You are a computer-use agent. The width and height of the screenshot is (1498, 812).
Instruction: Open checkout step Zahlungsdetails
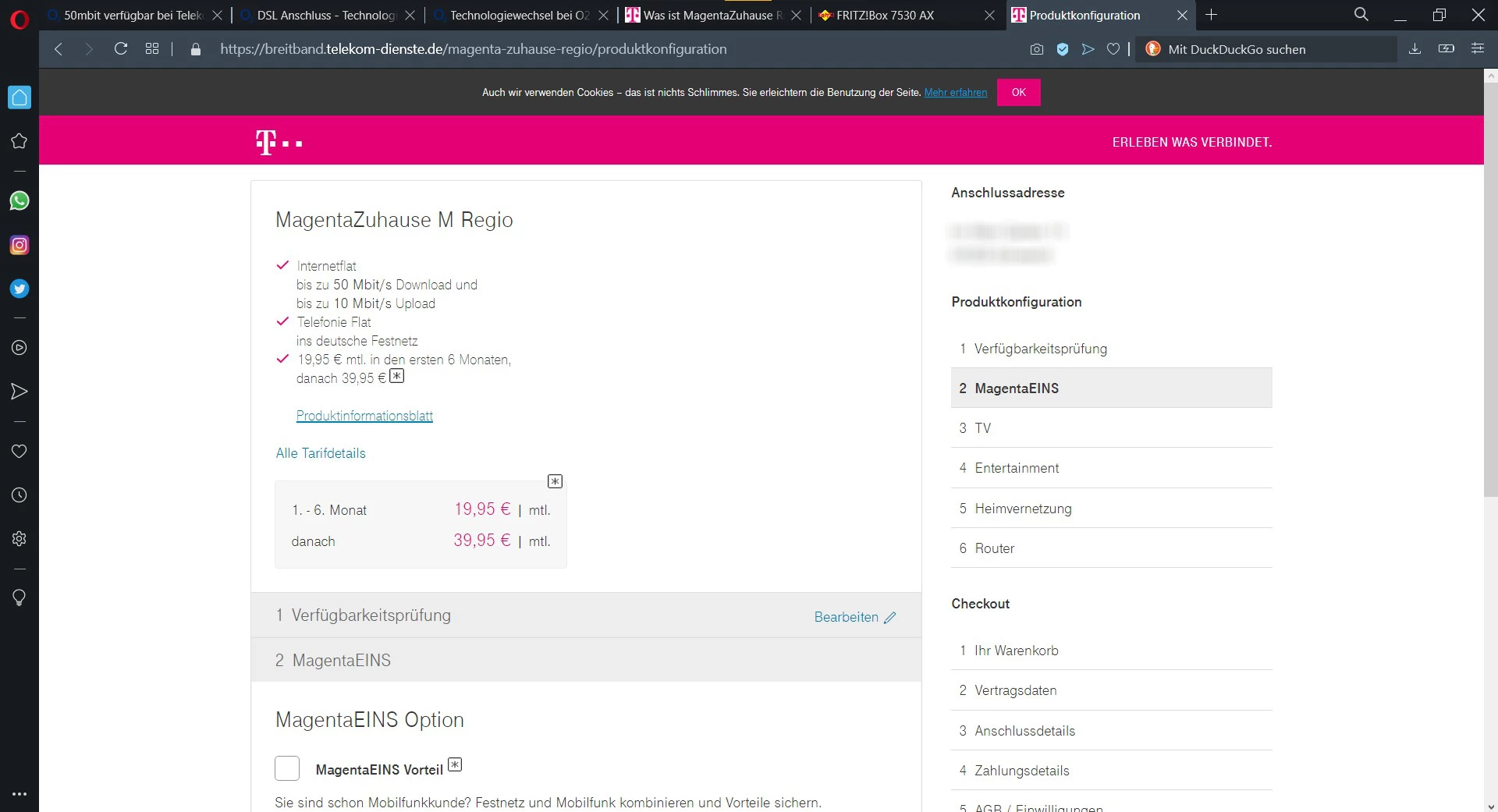1112,771
